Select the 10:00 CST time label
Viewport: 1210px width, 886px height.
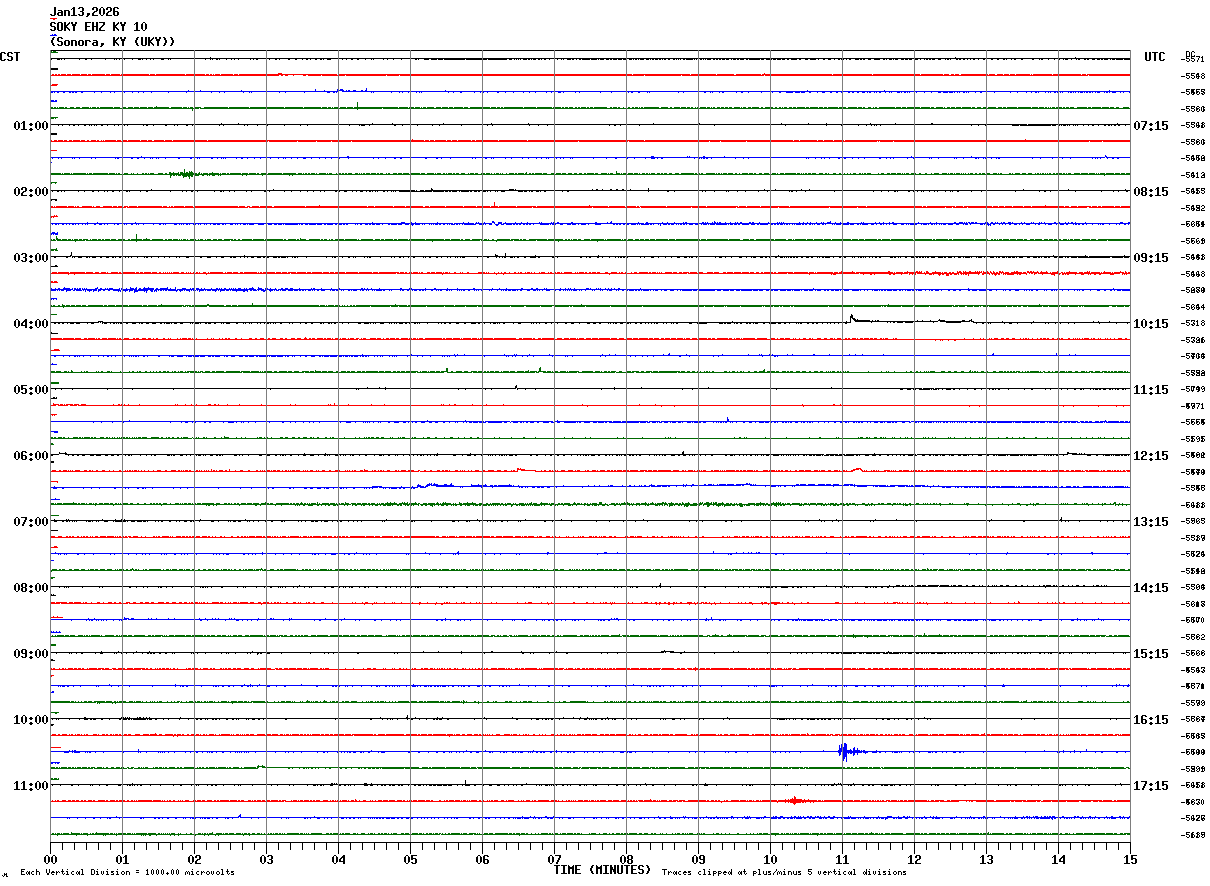click(x=30, y=720)
